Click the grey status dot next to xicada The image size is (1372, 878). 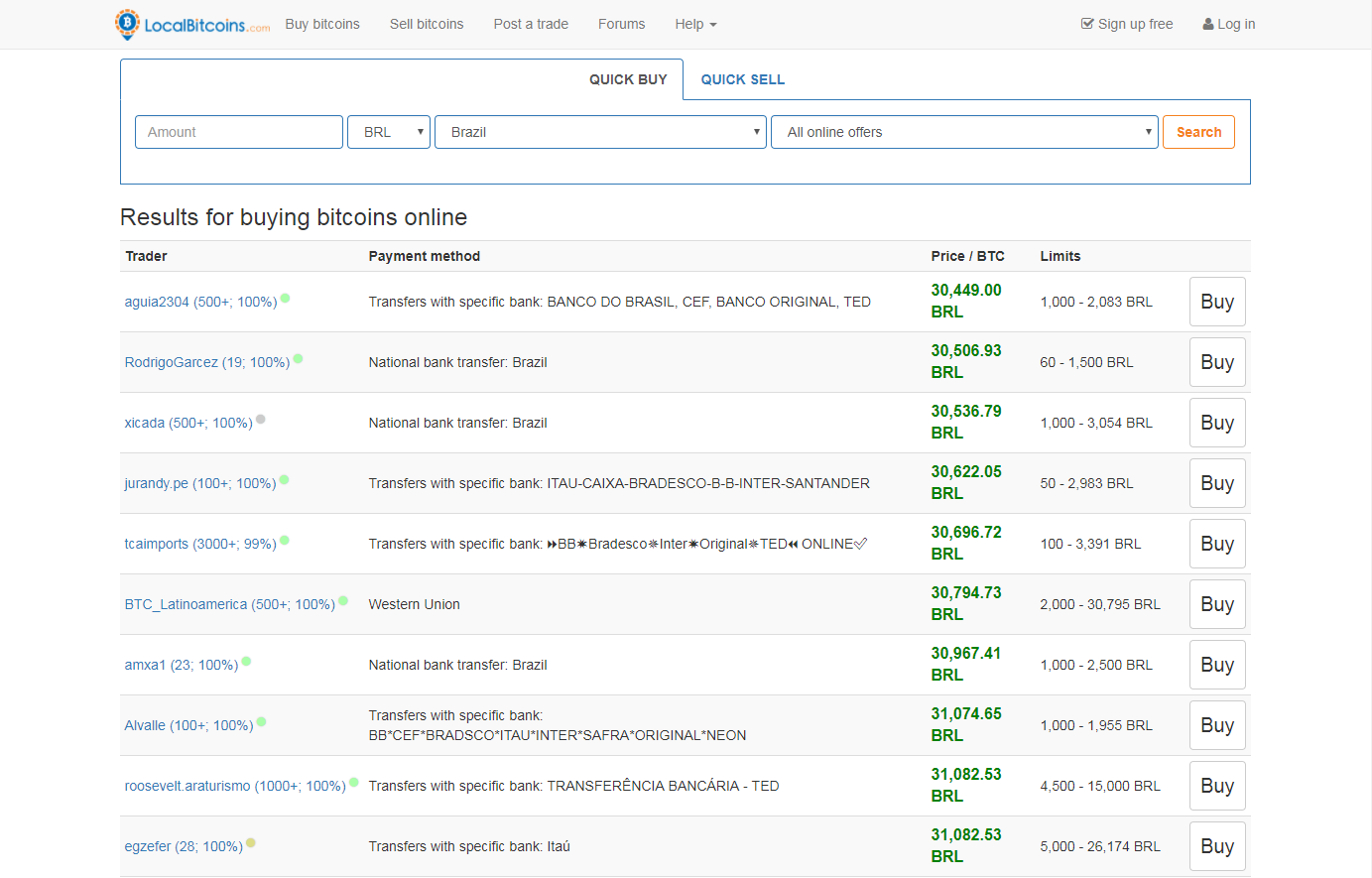[x=261, y=419]
